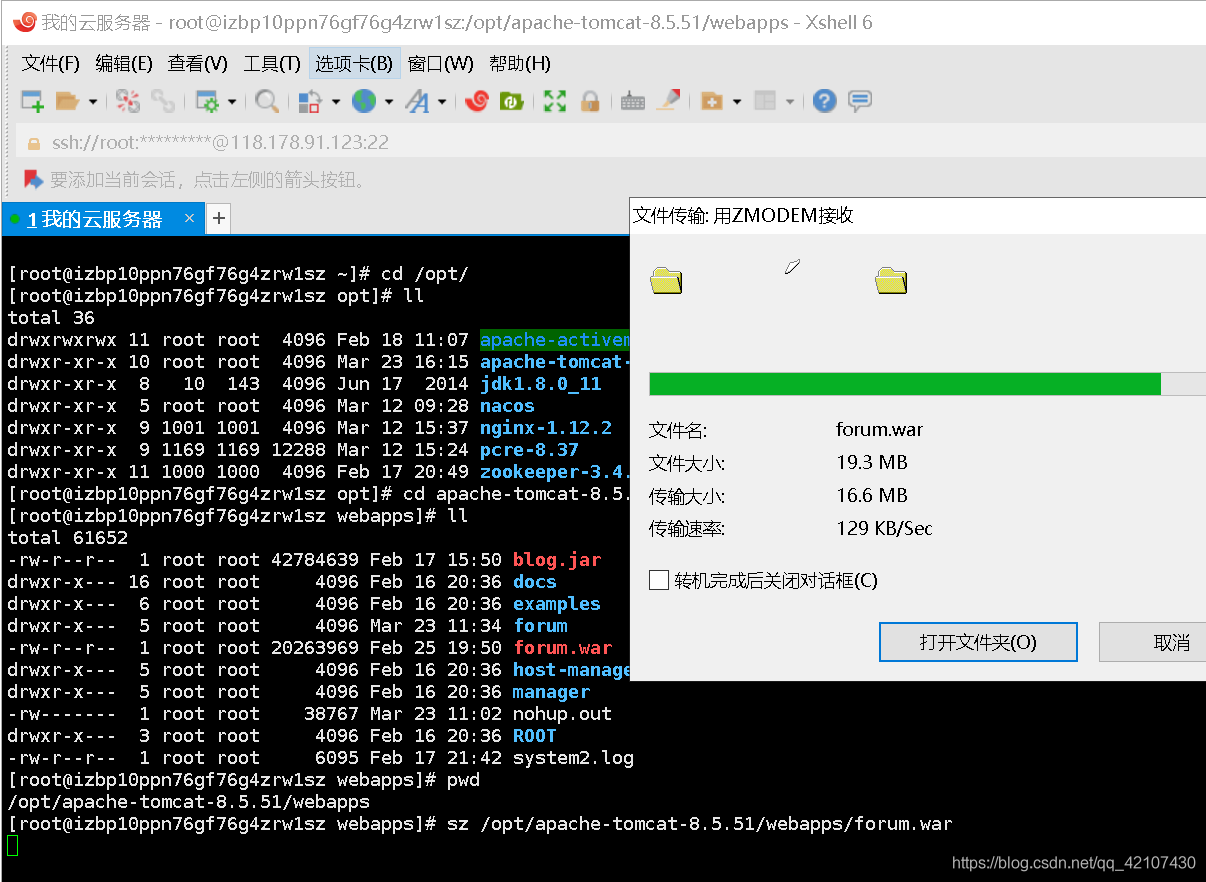Click system2.log in terminal listing

tap(573, 758)
